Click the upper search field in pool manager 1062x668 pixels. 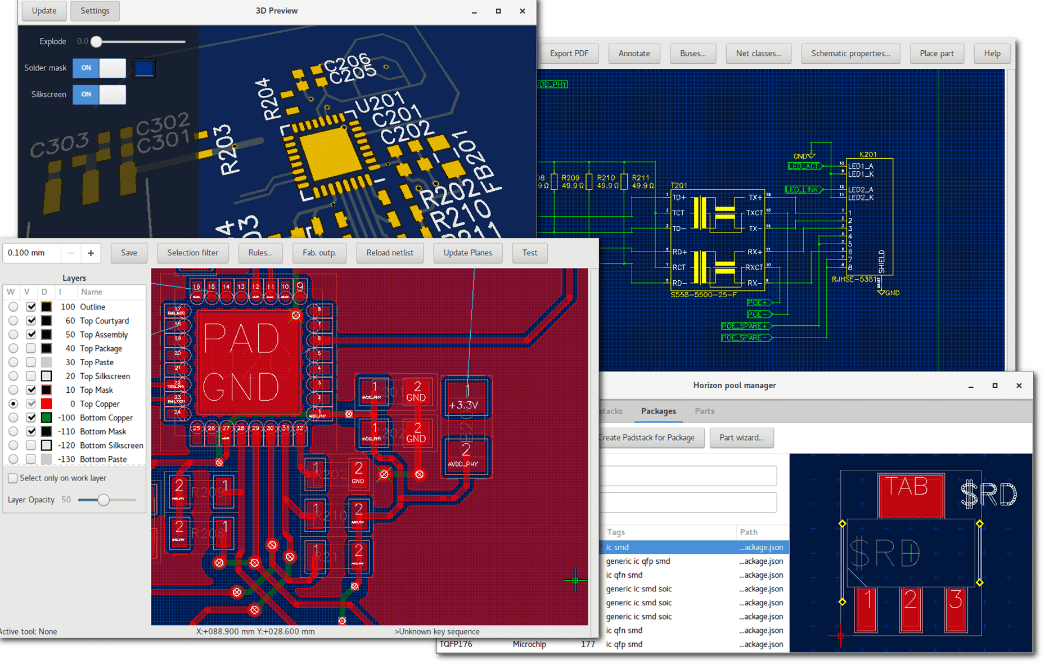point(689,476)
